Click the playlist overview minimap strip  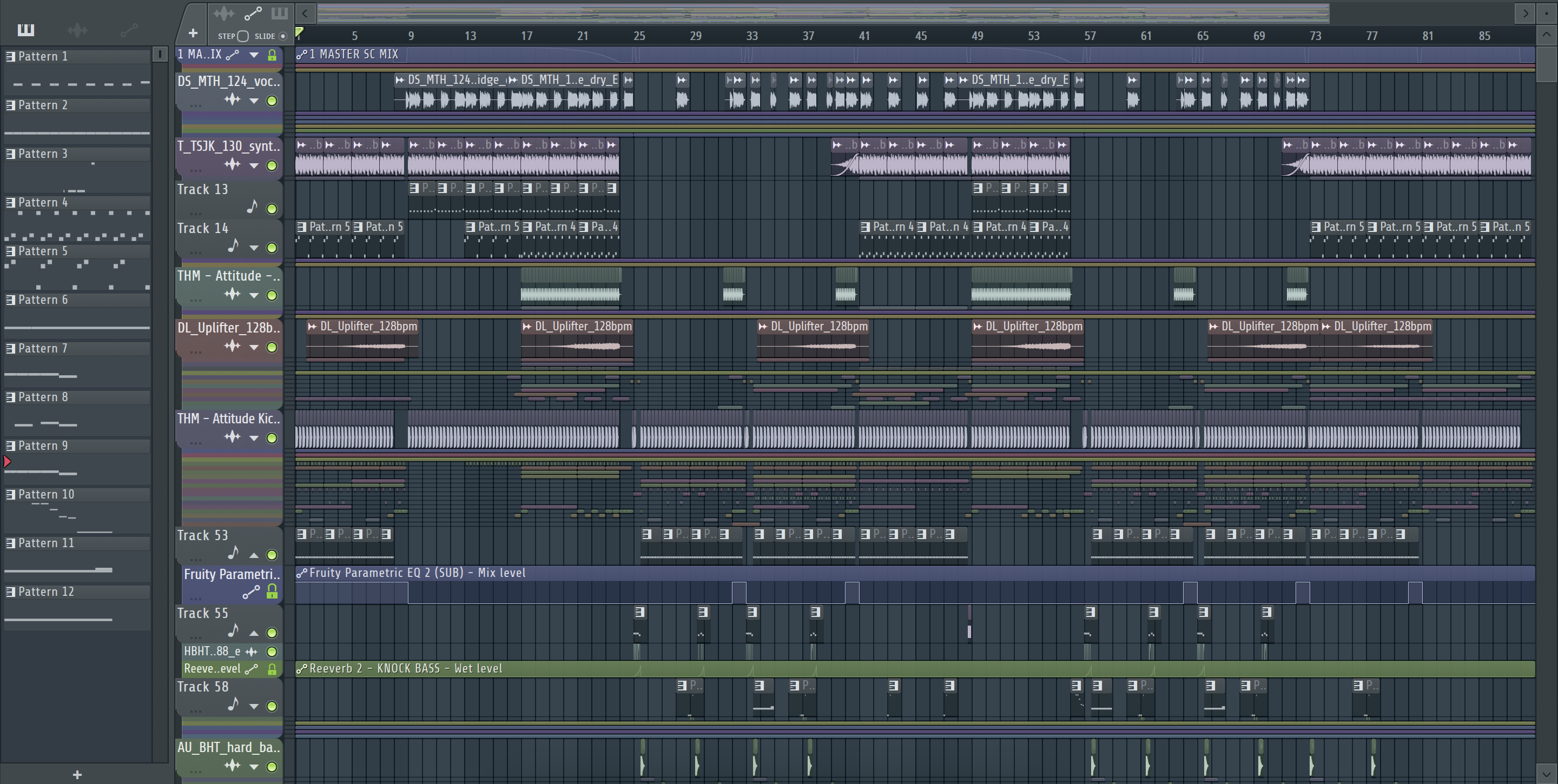point(822,12)
